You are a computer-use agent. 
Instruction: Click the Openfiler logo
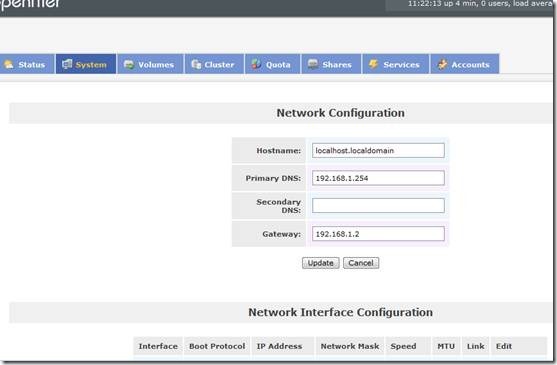pos(30,5)
